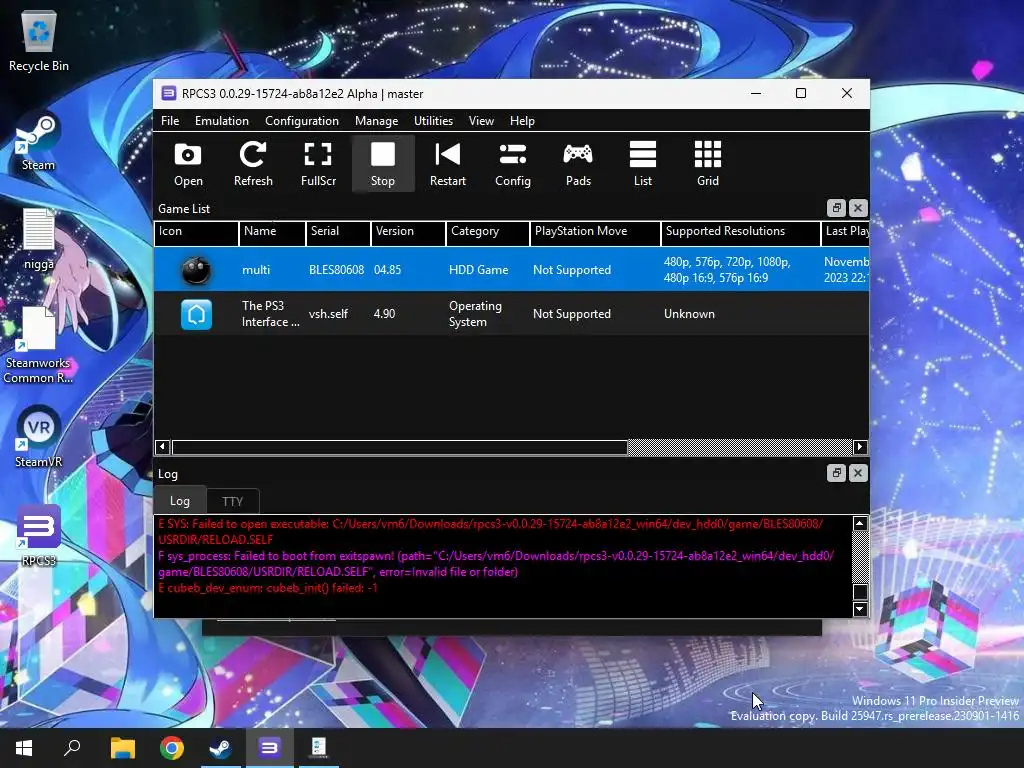
Task: Open the Windows Start menu
Action: (x=24, y=748)
